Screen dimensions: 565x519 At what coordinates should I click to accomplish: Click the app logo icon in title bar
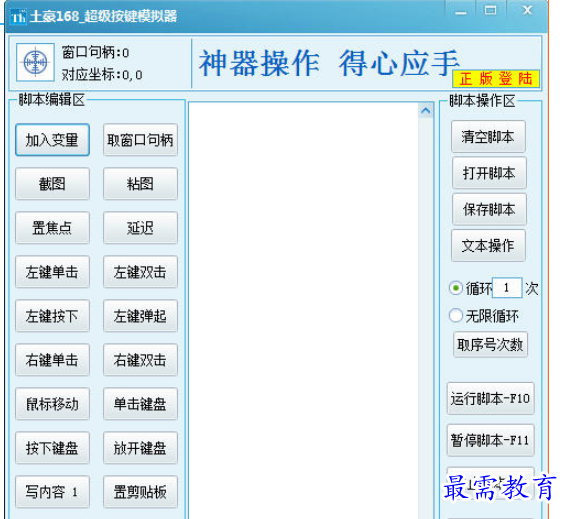[x=18, y=17]
